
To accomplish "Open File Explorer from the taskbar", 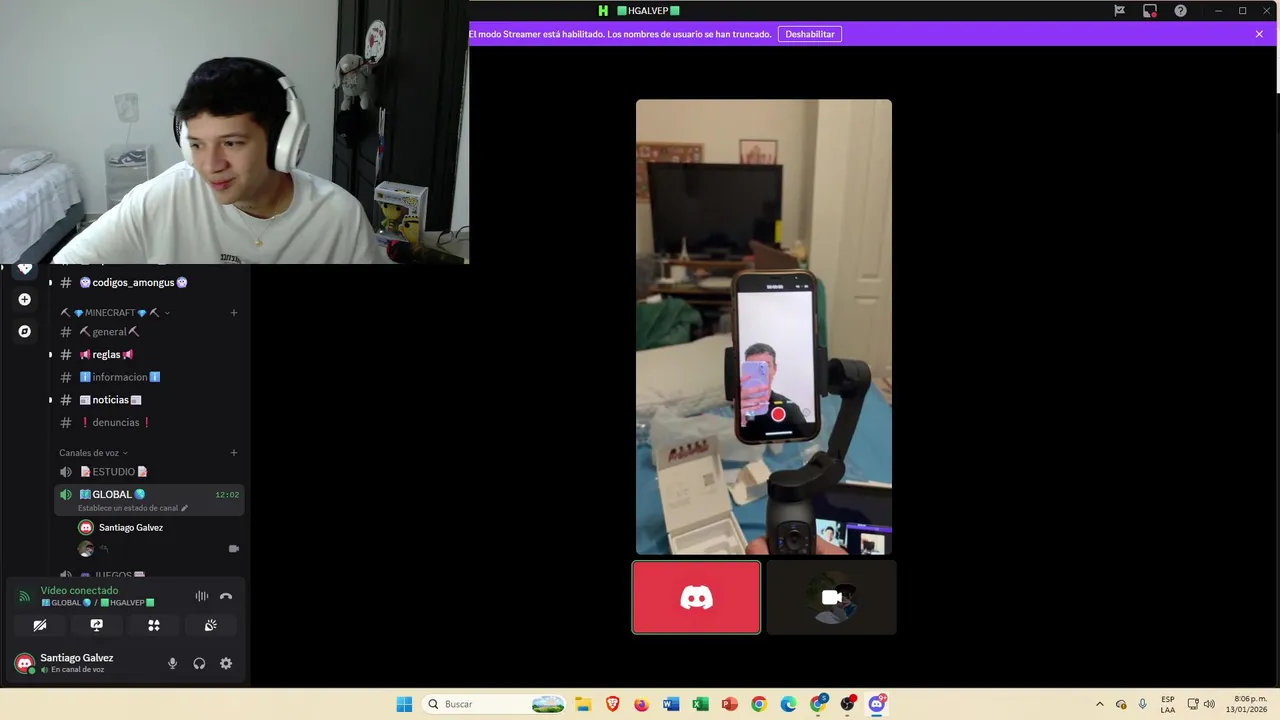I will click(583, 704).
